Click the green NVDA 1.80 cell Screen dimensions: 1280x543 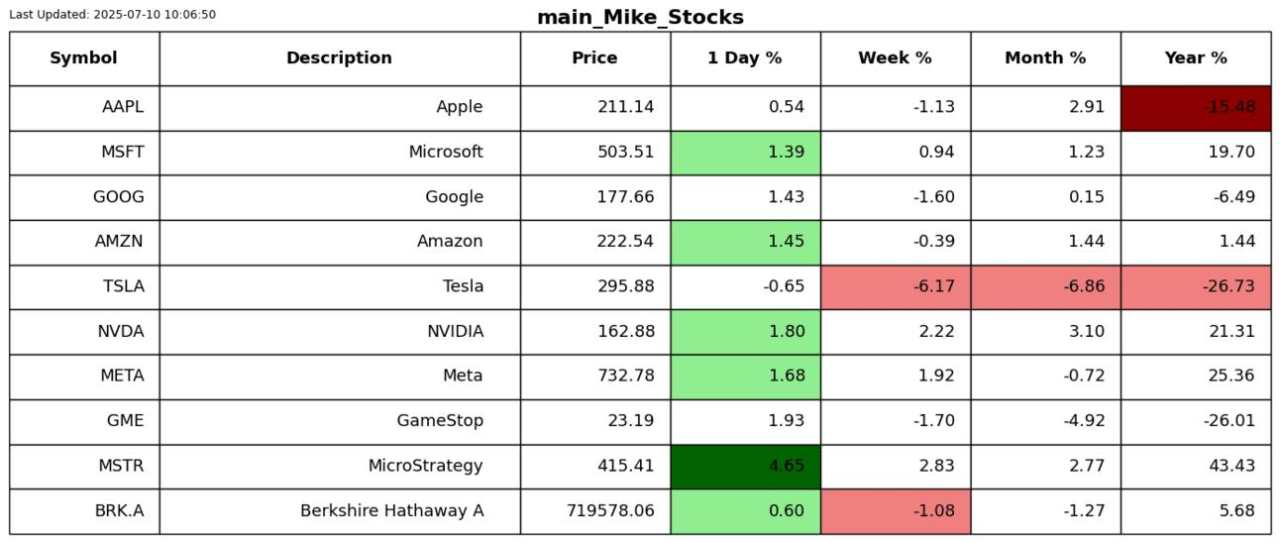pos(745,332)
